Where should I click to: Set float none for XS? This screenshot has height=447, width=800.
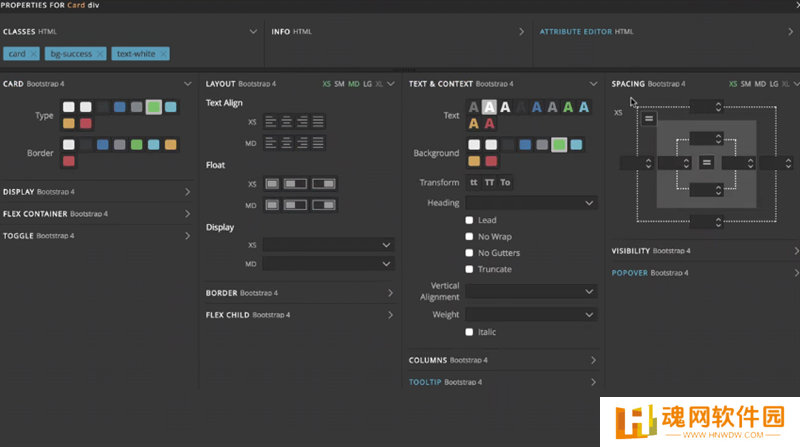pos(272,184)
